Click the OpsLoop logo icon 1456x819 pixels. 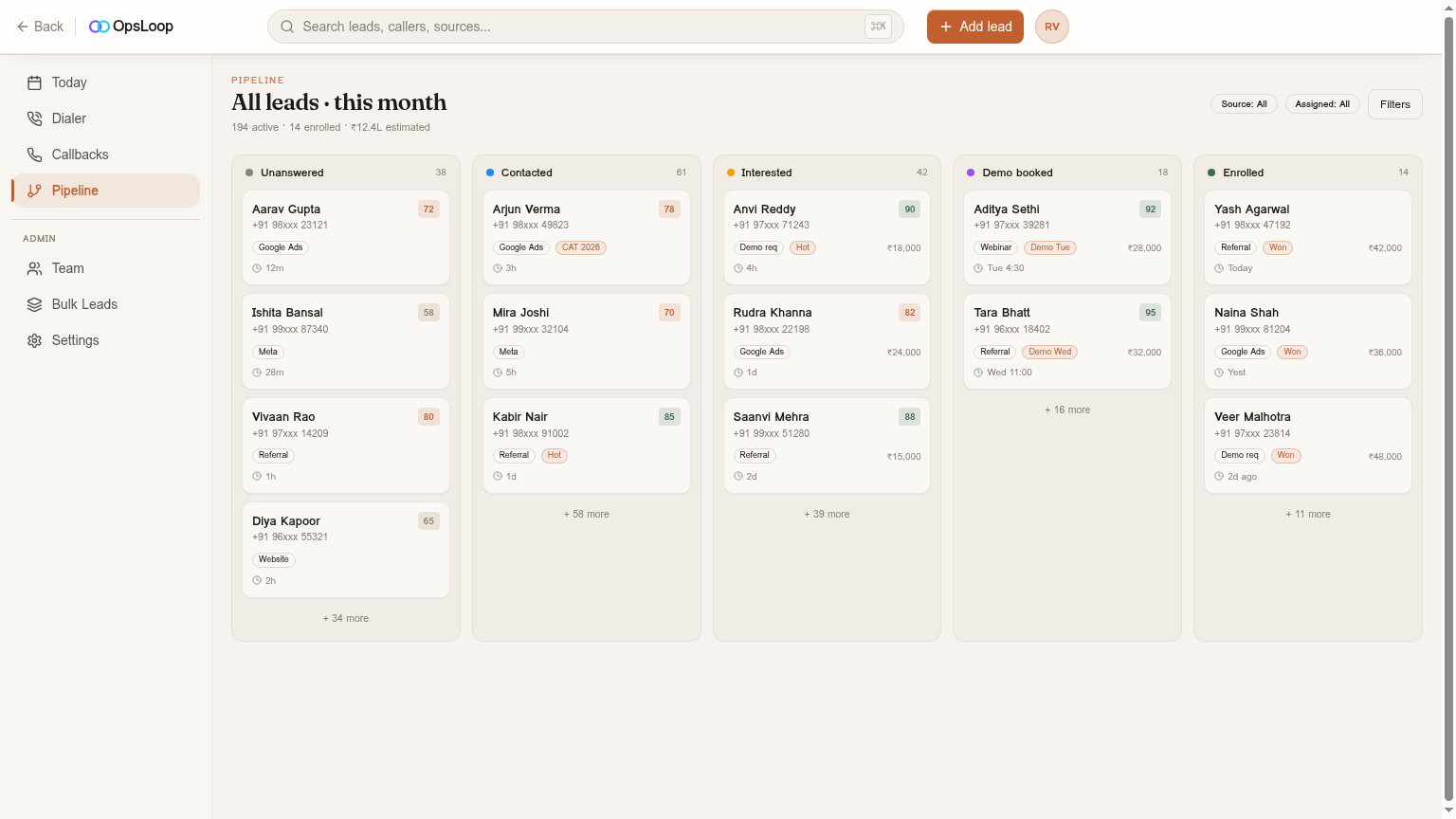(99, 27)
